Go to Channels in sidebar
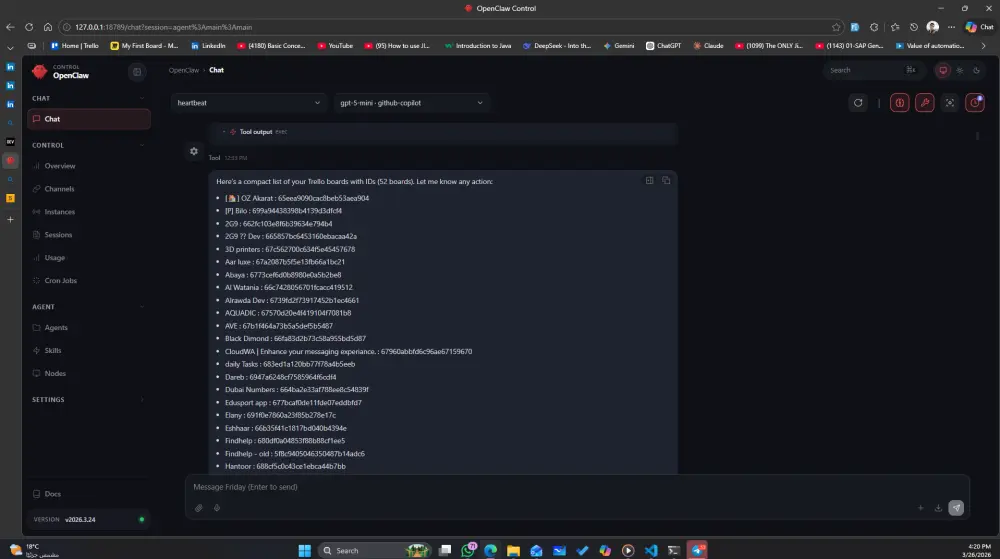 (59, 189)
